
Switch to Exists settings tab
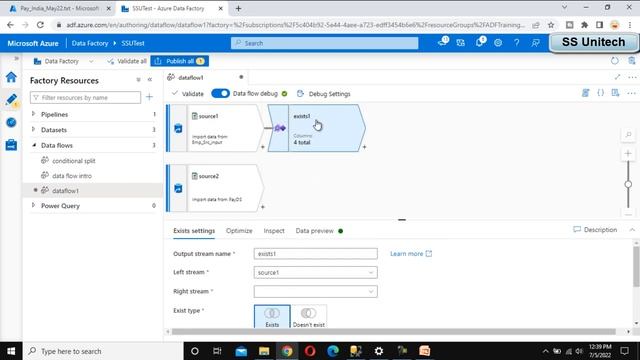point(194,231)
